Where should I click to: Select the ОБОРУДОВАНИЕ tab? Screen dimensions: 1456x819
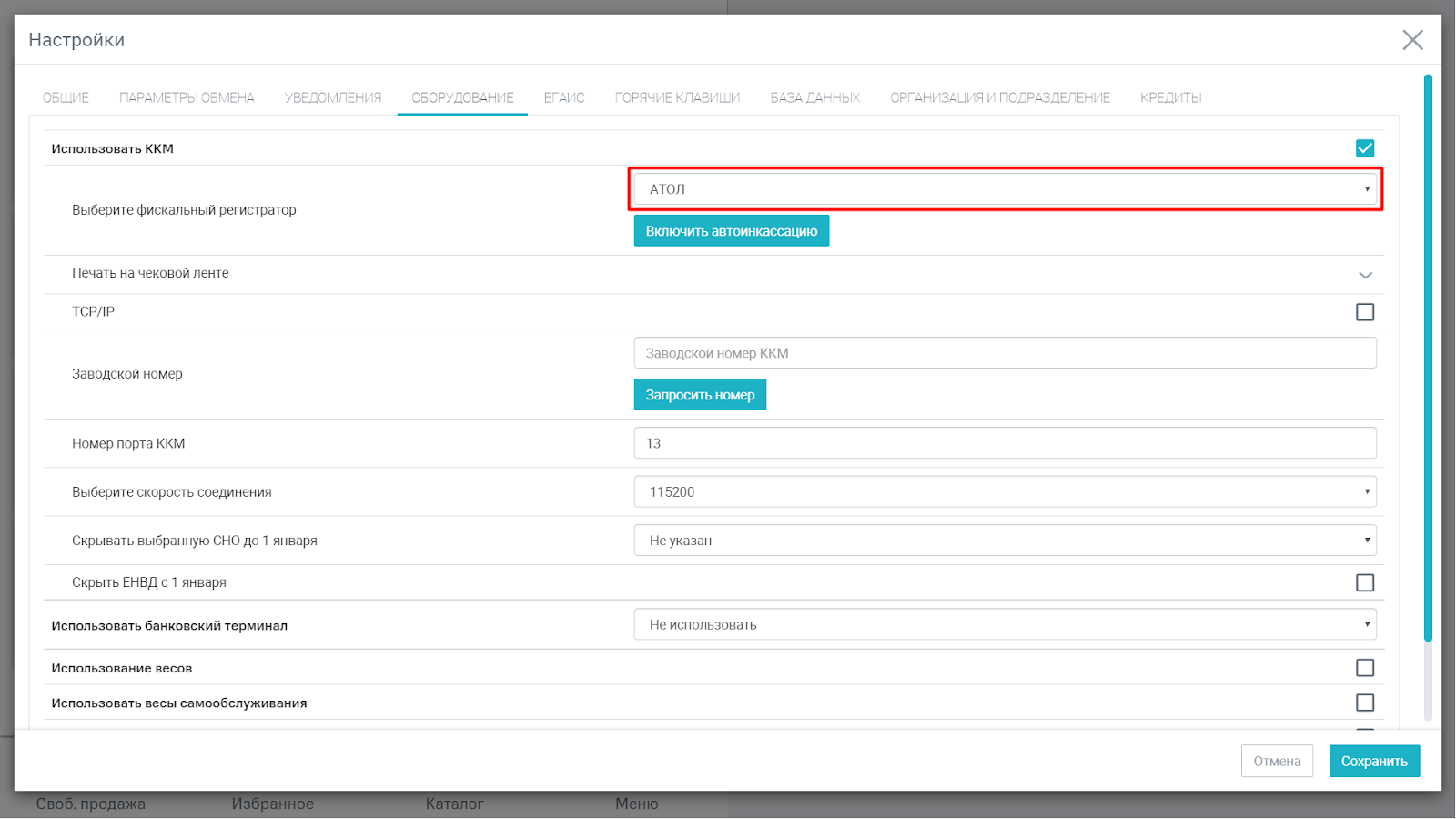click(x=462, y=97)
